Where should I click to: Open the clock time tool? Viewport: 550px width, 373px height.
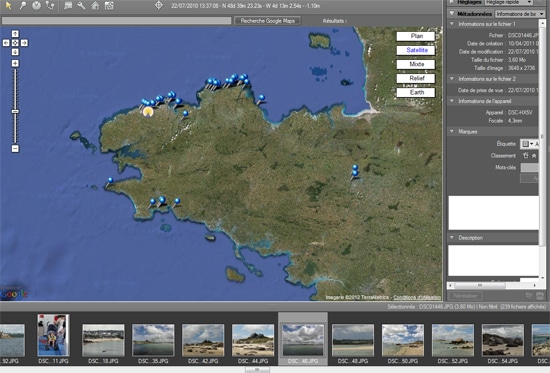(36, 6)
